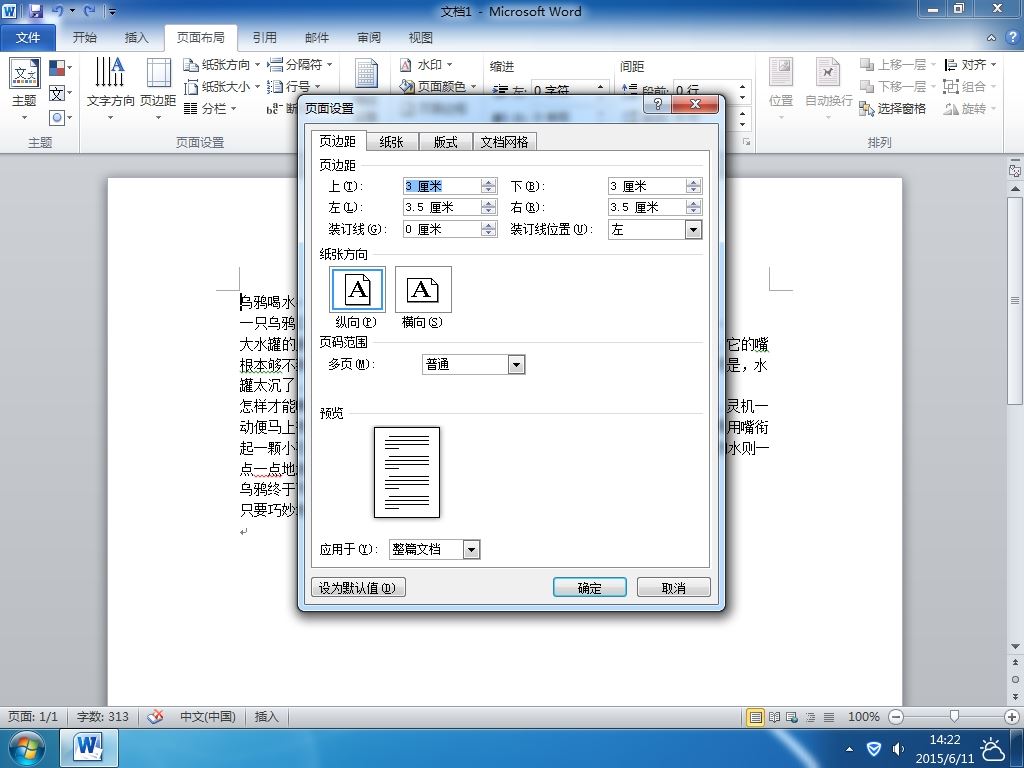
Task: Click Bring Forward (上移一层)
Action: click(897, 65)
